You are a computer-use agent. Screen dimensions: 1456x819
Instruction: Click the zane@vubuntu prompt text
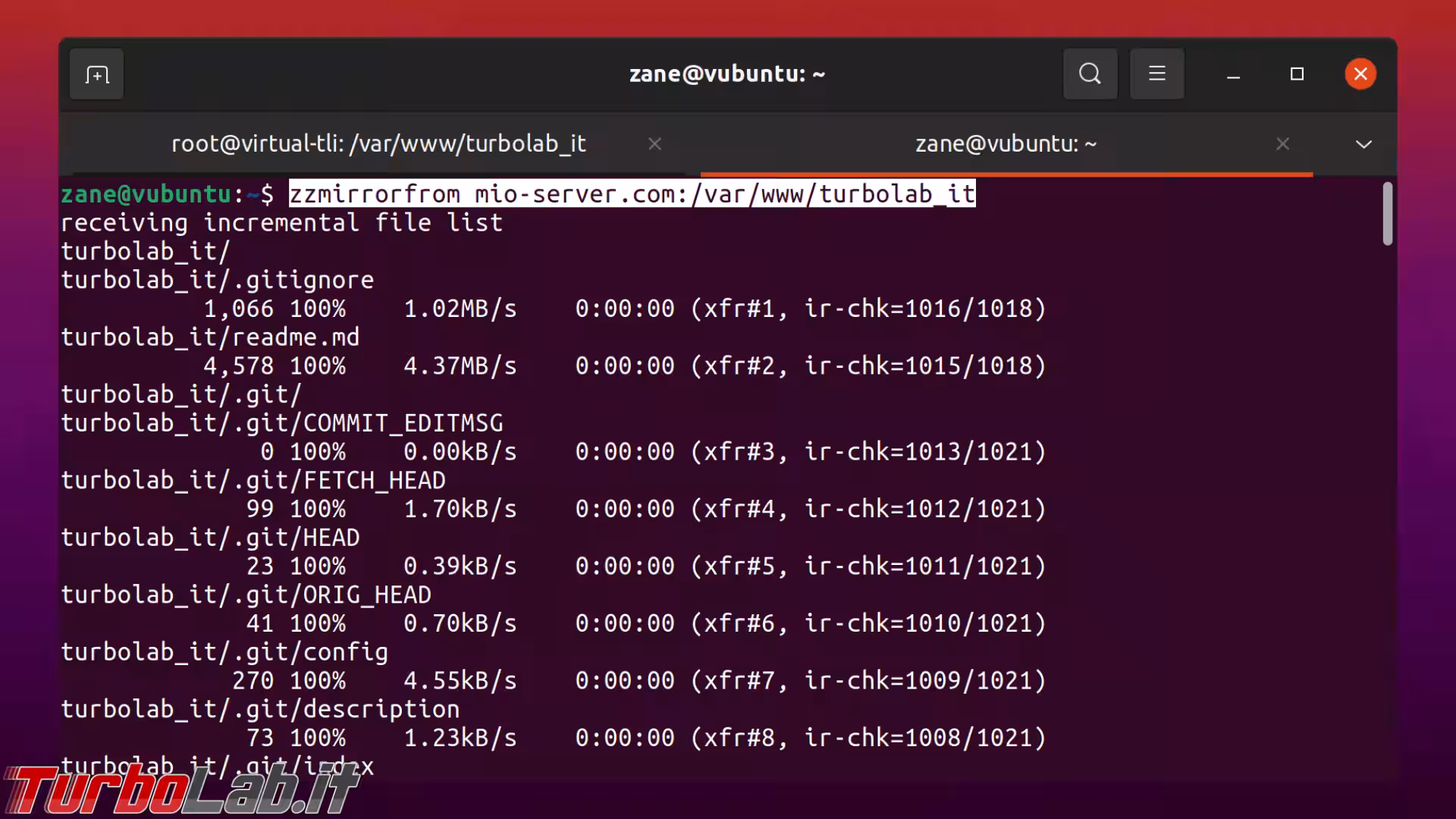pyautogui.click(x=146, y=195)
